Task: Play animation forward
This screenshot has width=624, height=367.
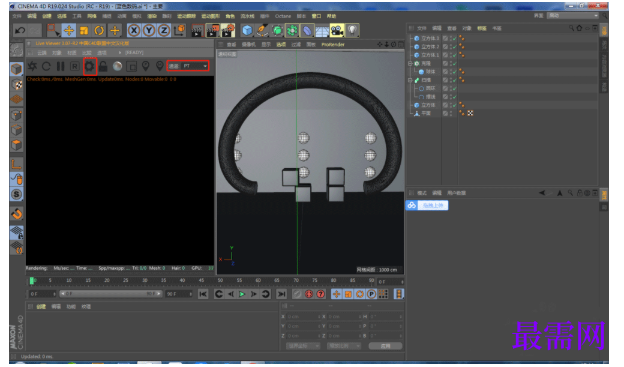Action: [242, 294]
